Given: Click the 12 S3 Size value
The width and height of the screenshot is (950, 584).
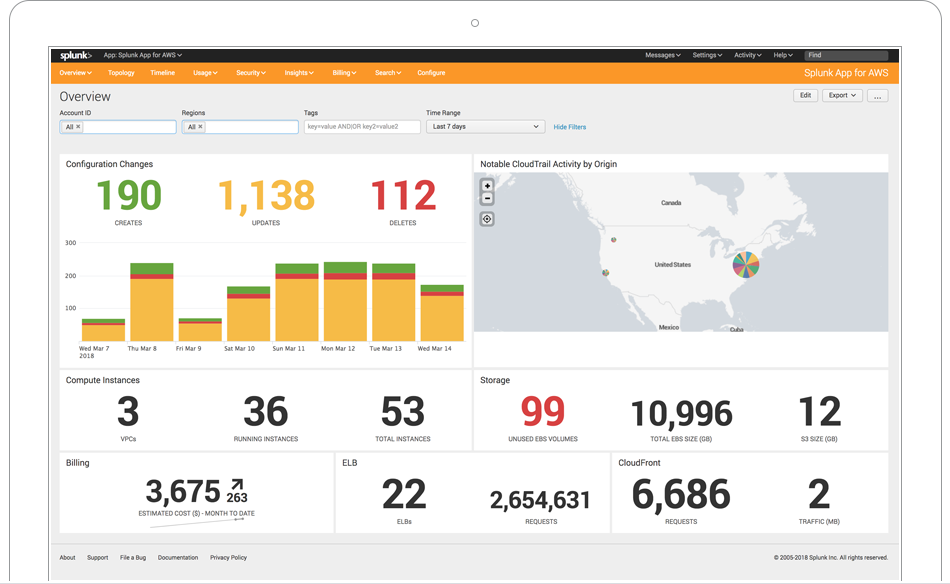Looking at the screenshot, I should pyautogui.click(x=820, y=411).
